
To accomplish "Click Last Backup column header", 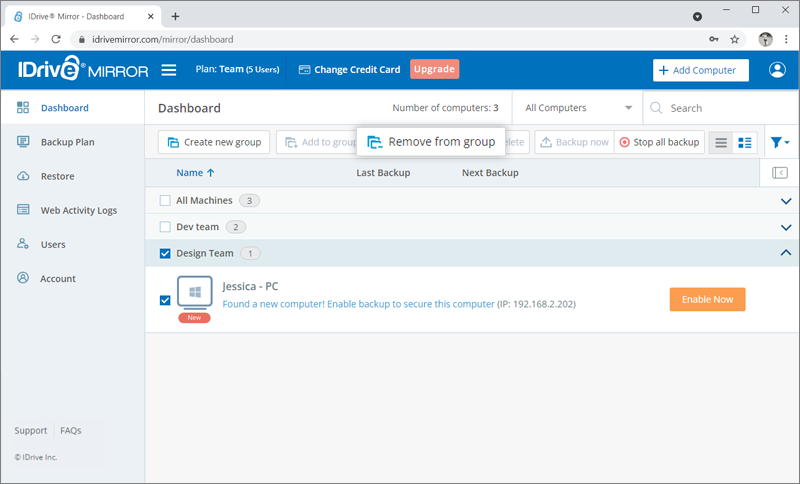I will click(383, 173).
